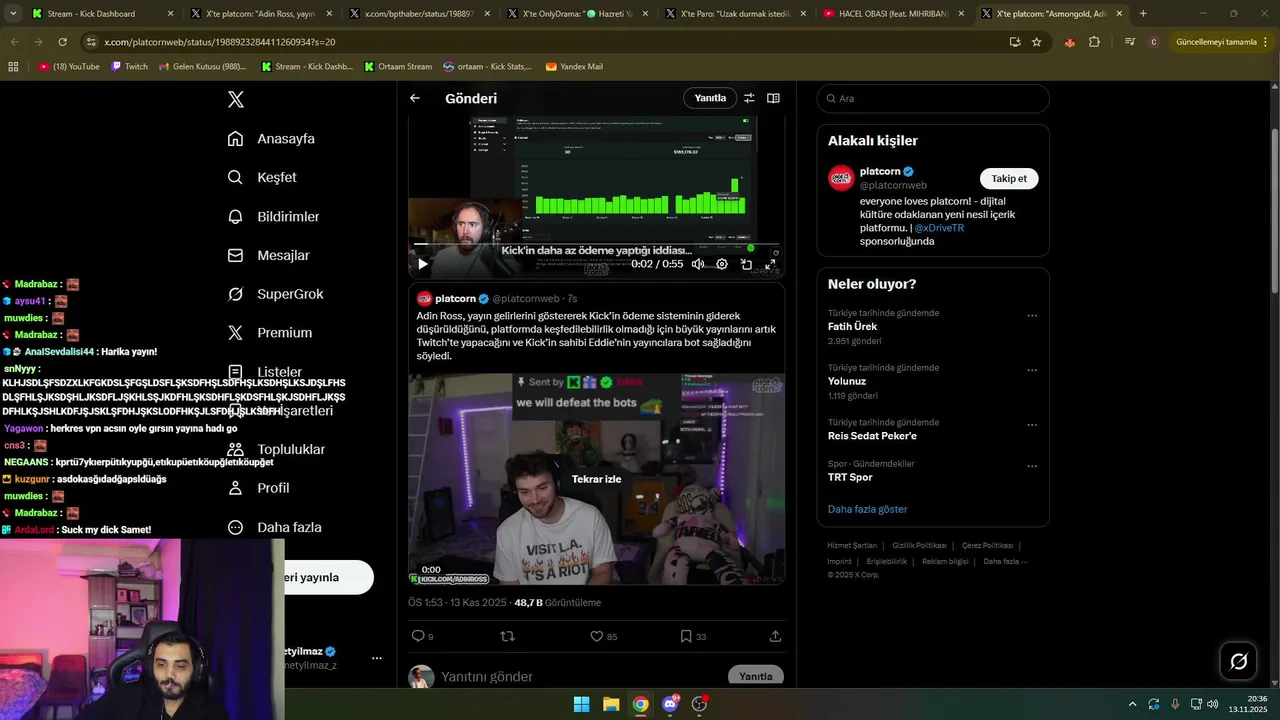1280x720 pixels.
Task: Bookmark the post
Action: coord(686,636)
